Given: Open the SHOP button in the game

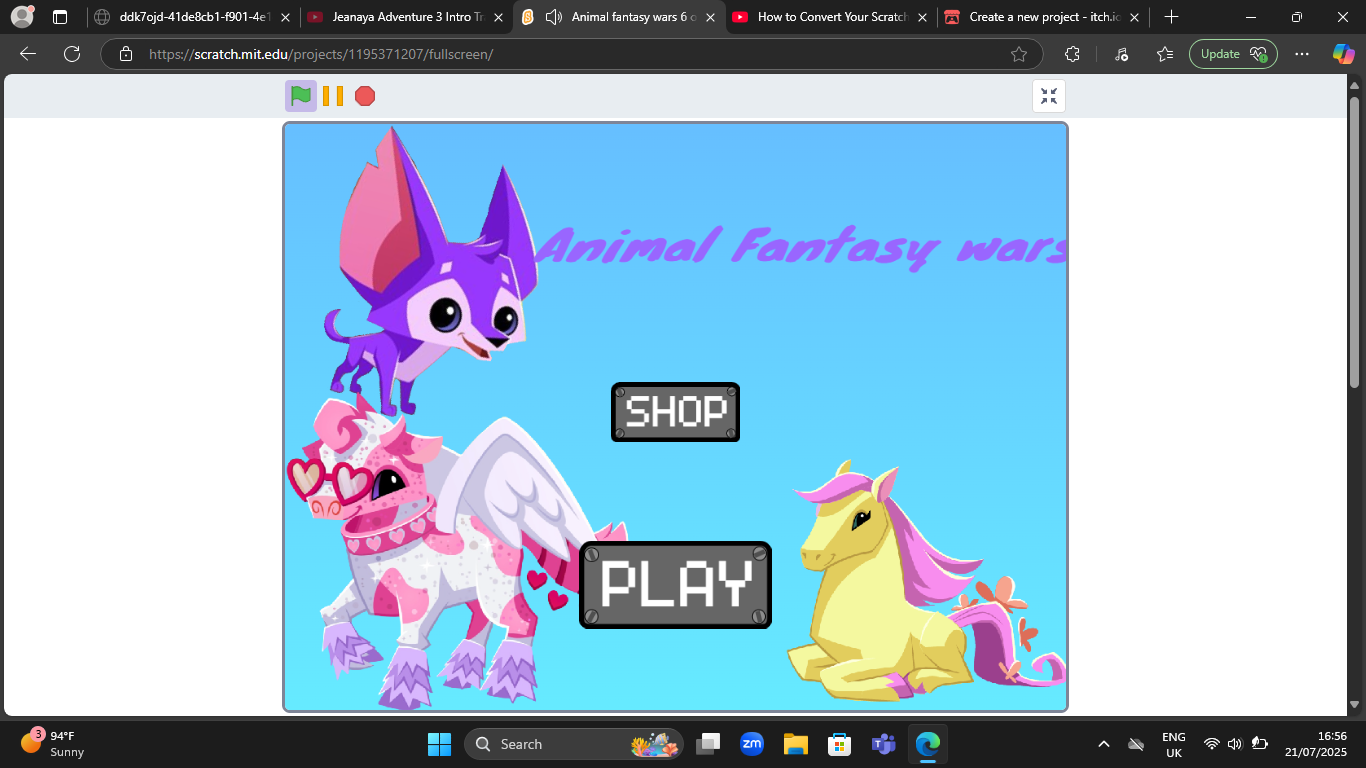Looking at the screenshot, I should [x=675, y=412].
